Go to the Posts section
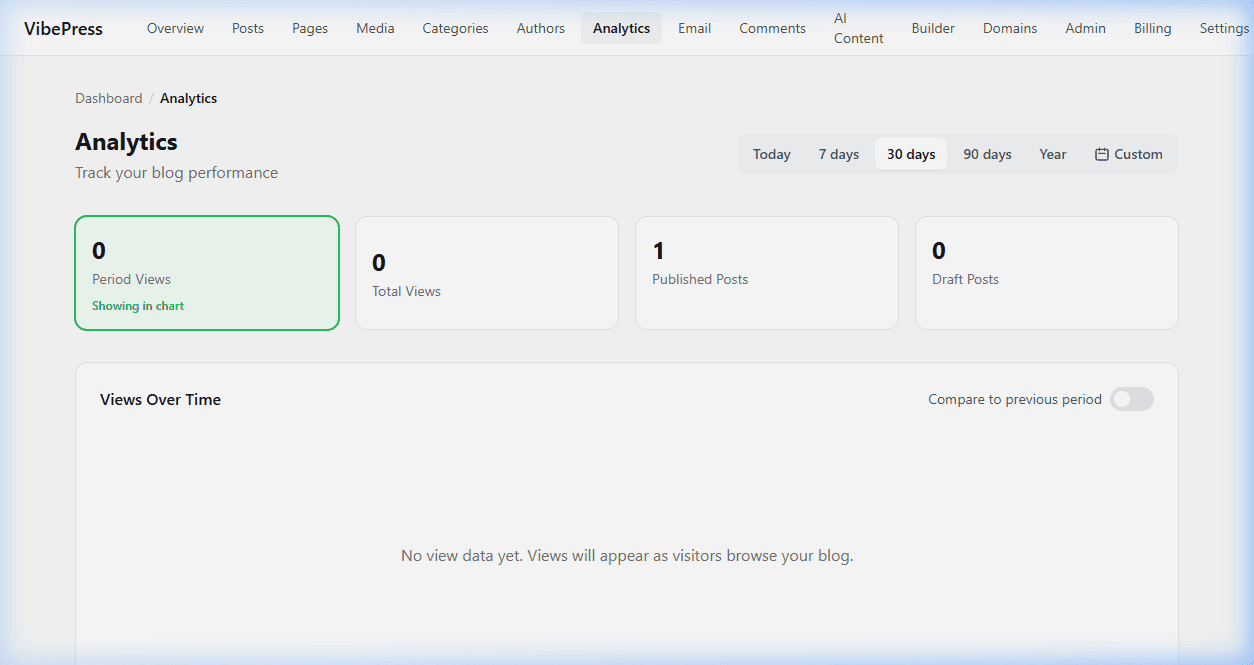Image resolution: width=1254 pixels, height=665 pixels. click(248, 28)
